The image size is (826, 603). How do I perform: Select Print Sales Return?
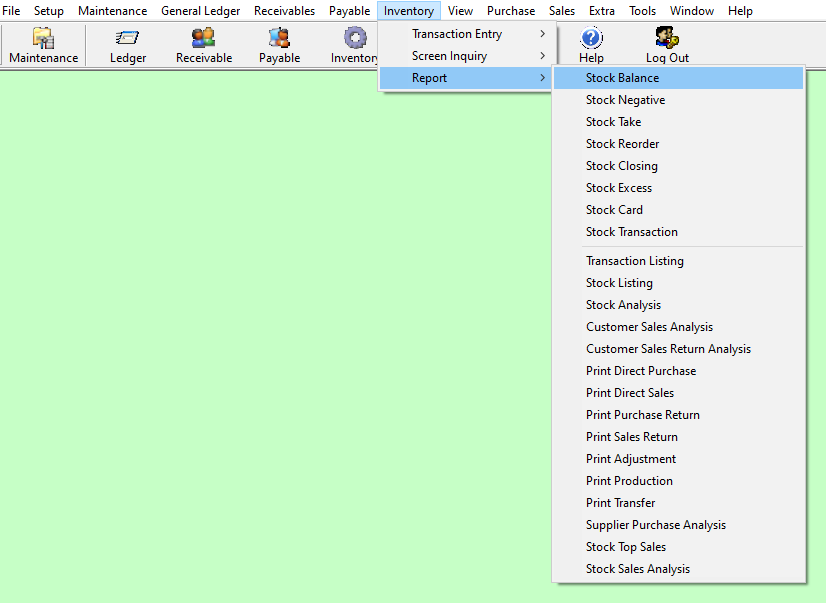678,437
